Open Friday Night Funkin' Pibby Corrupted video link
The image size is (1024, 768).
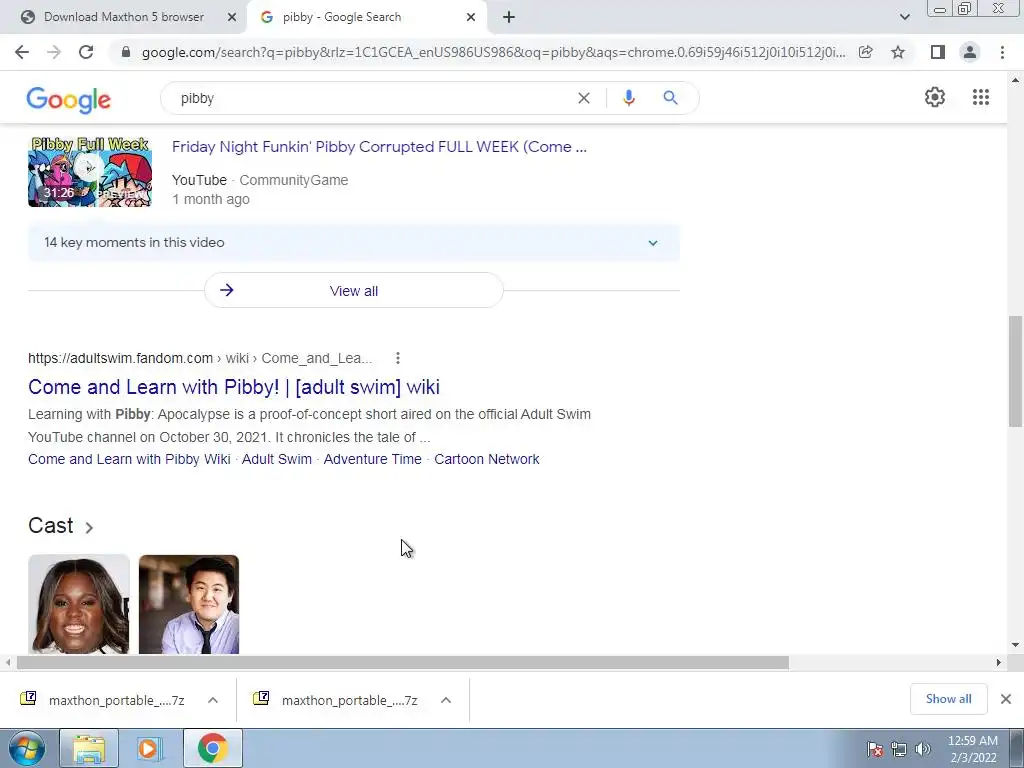click(379, 147)
